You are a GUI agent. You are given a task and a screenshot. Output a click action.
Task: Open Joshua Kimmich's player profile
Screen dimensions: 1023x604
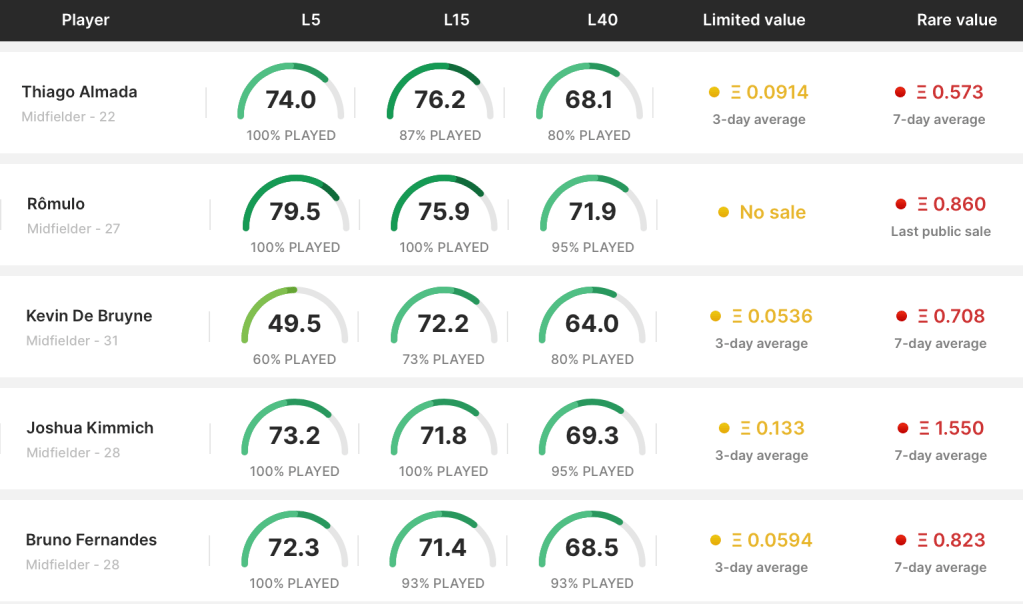pos(89,428)
